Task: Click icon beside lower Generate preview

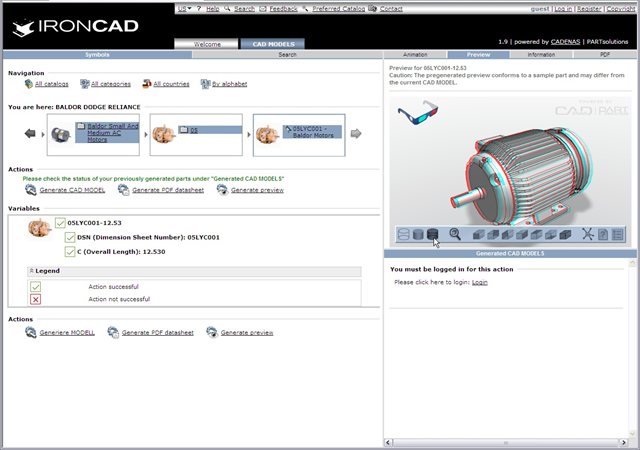Action: pyautogui.click(x=212, y=332)
